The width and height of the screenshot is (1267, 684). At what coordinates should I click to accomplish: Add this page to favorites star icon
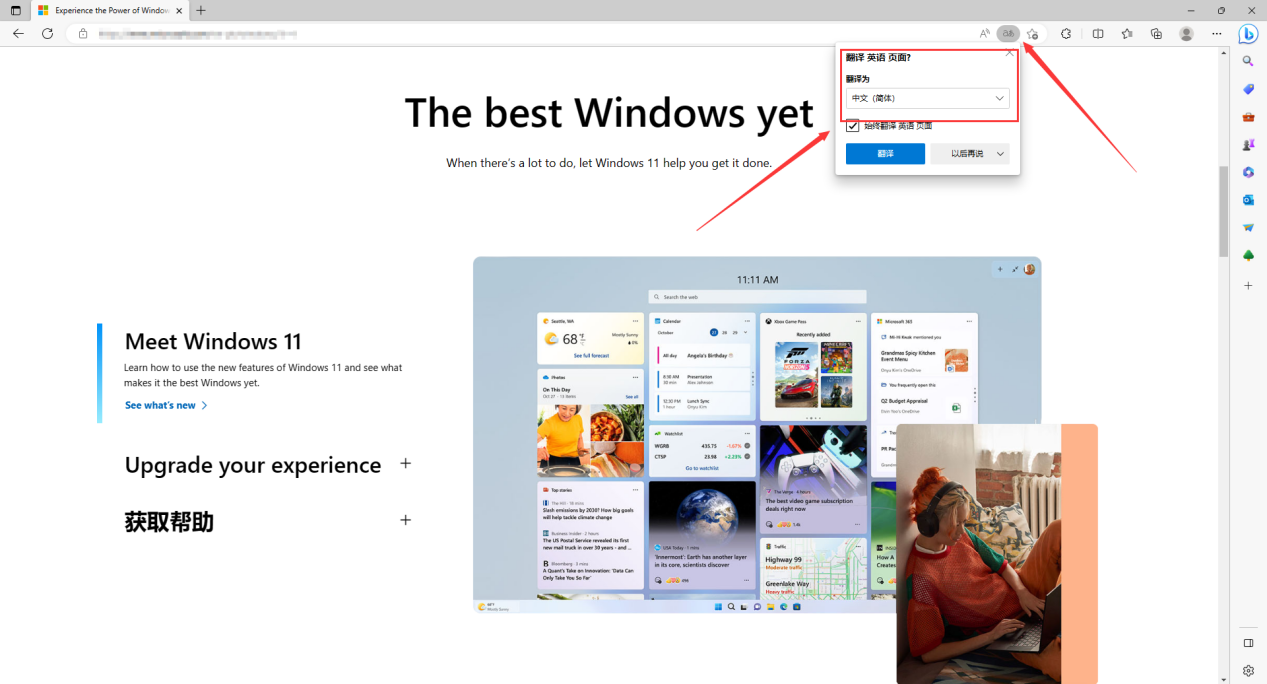click(x=1033, y=33)
